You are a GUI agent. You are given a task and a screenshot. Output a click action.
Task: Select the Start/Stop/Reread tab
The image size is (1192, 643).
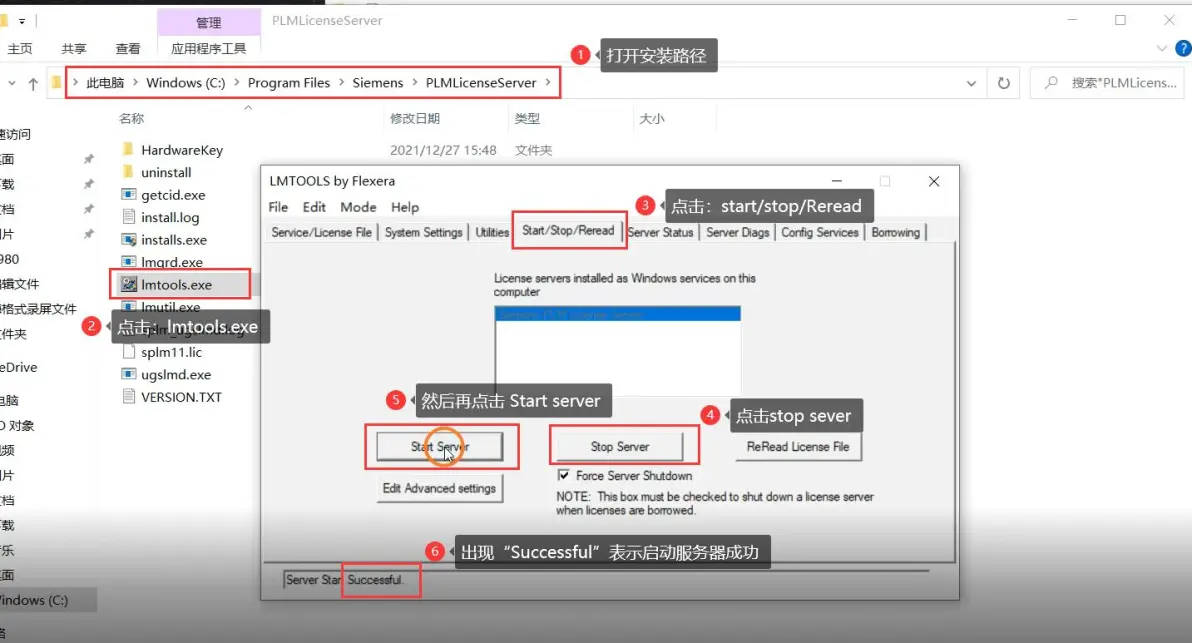(x=568, y=230)
